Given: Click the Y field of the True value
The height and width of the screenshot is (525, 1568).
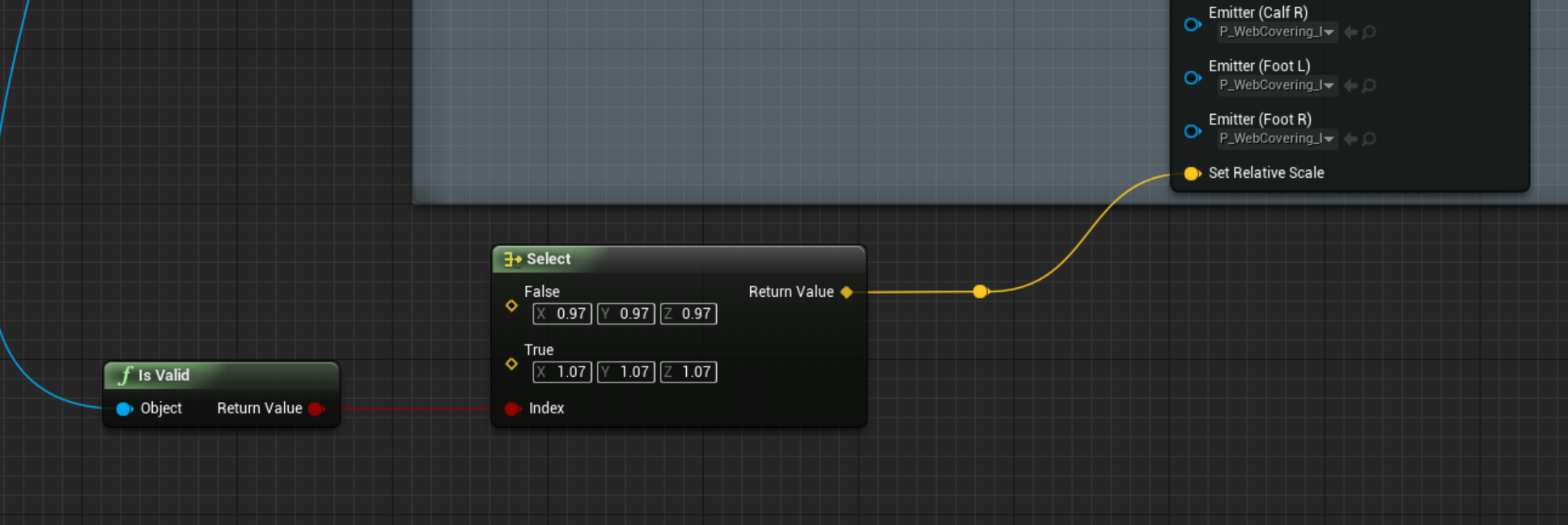Looking at the screenshot, I should 626,372.
